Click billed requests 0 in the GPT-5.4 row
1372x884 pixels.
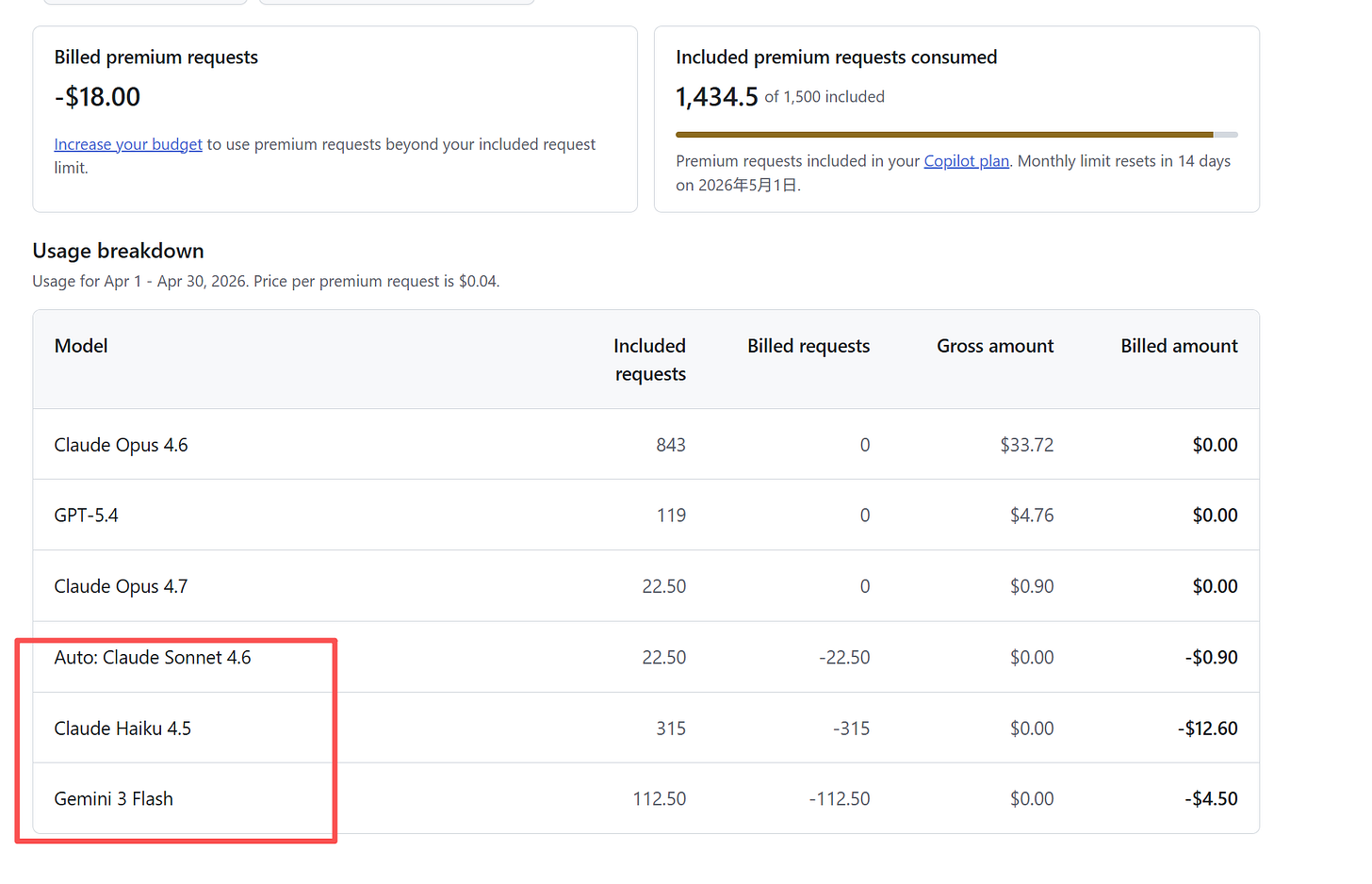(x=865, y=516)
